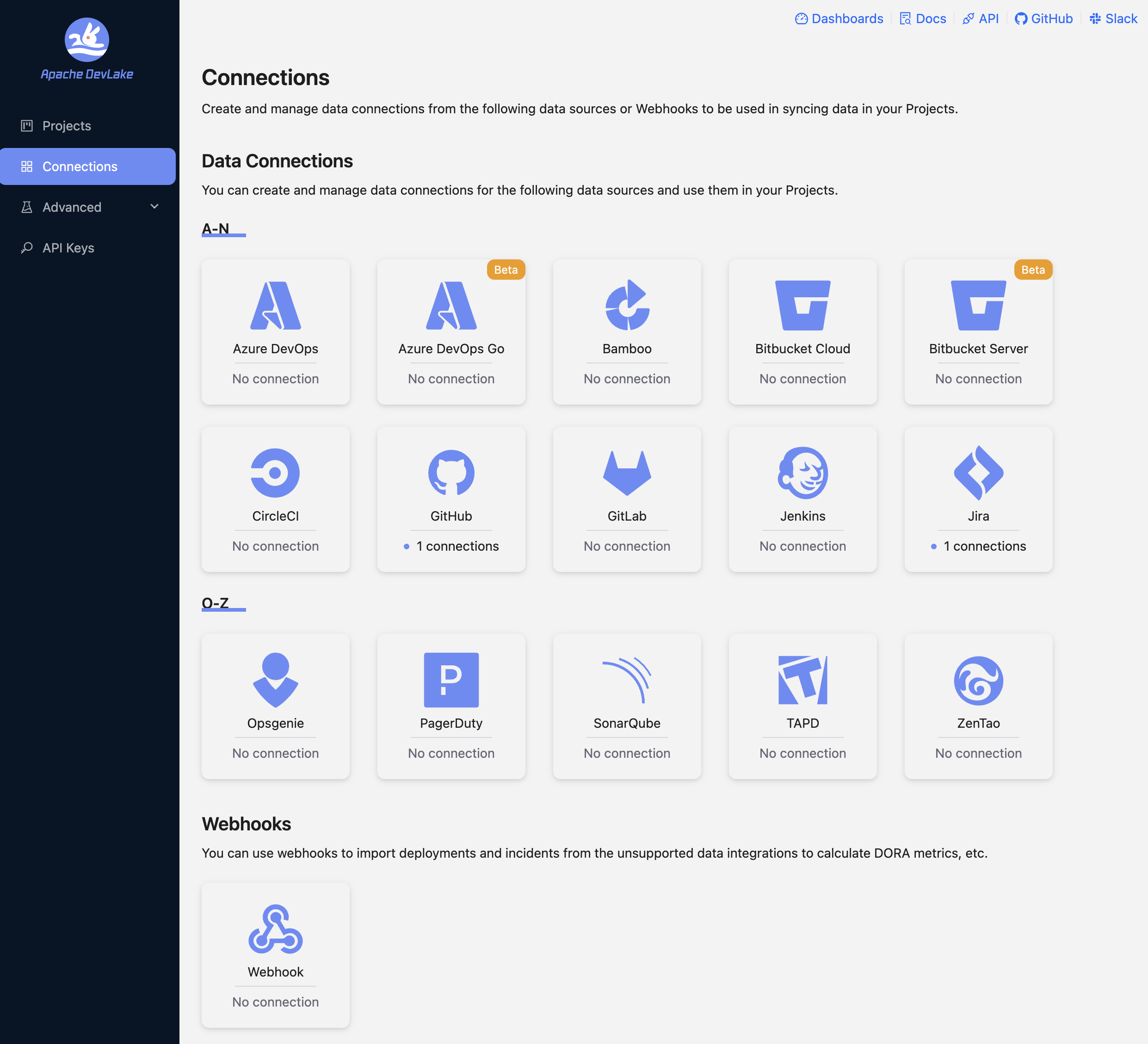
Task: Click the ZenTao card name label
Action: click(978, 724)
